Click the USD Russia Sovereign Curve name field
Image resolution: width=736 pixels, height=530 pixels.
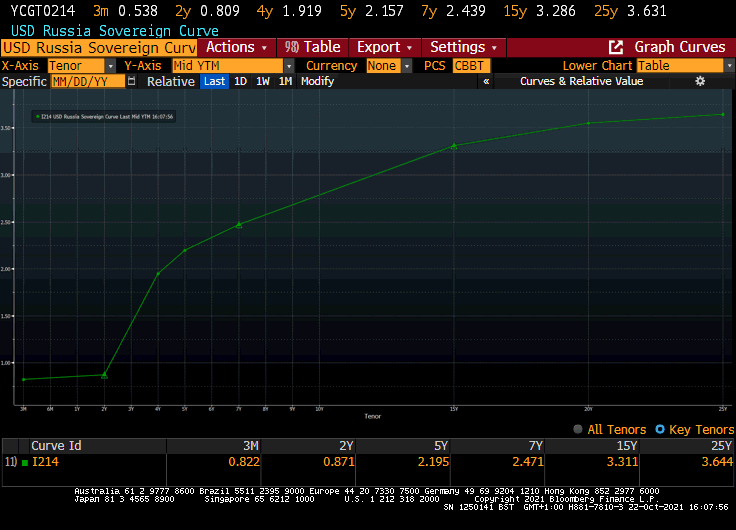click(99, 47)
